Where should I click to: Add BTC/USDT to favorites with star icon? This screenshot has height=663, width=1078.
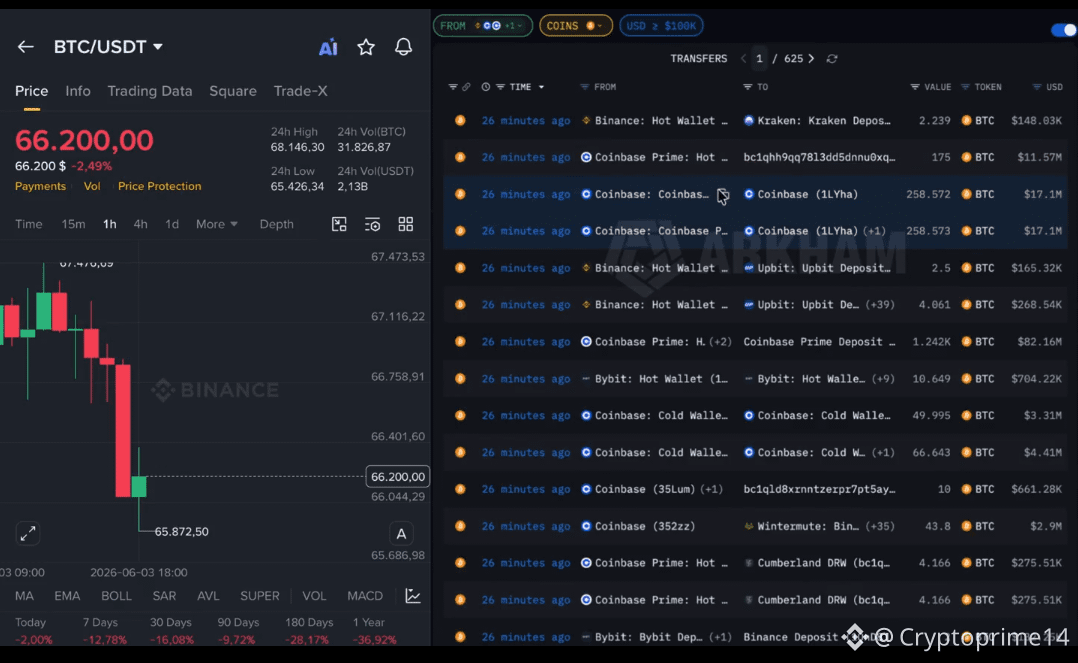pos(366,47)
